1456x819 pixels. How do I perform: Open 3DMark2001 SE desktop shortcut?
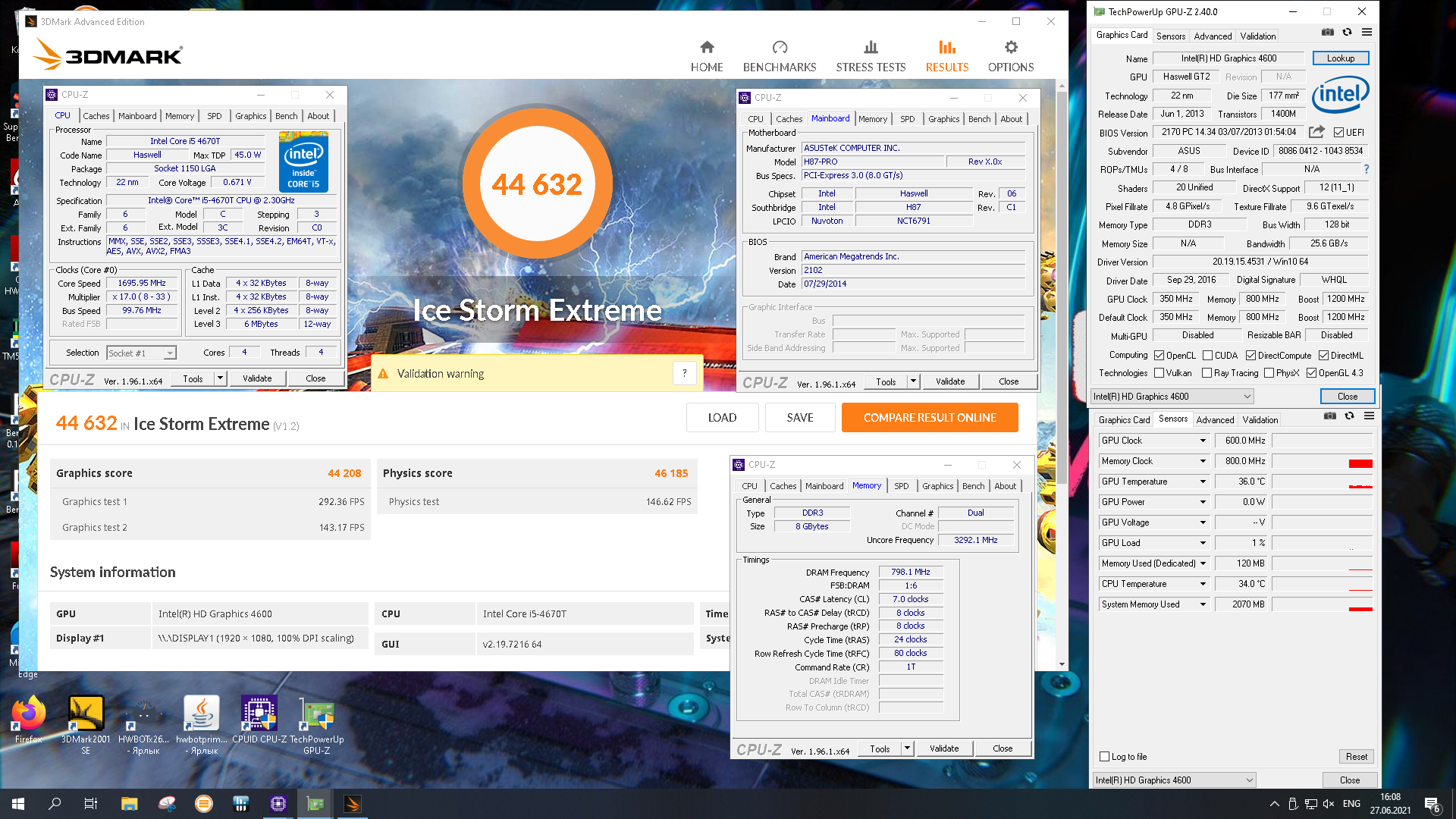[86, 724]
